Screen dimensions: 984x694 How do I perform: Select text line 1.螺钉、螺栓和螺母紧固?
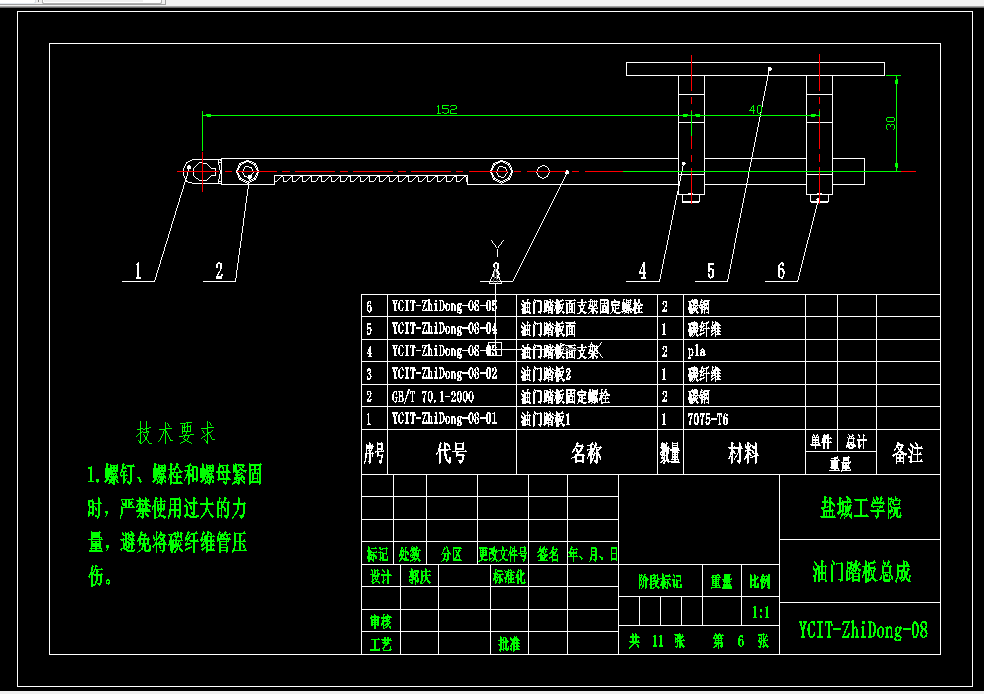[x=174, y=474]
